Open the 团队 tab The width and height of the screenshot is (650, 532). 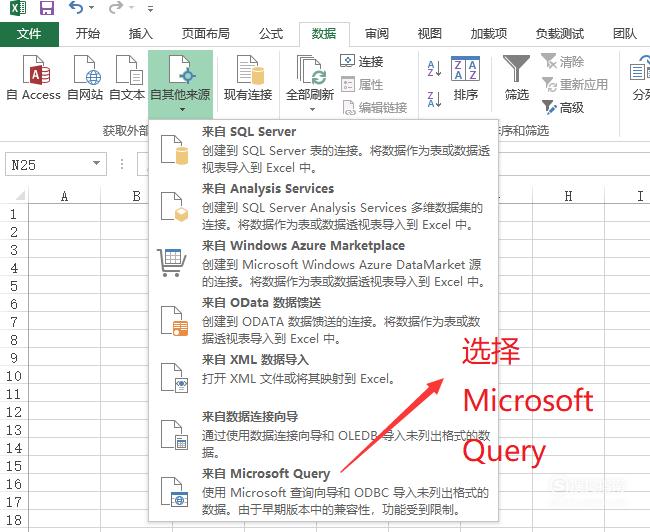[x=625, y=34]
